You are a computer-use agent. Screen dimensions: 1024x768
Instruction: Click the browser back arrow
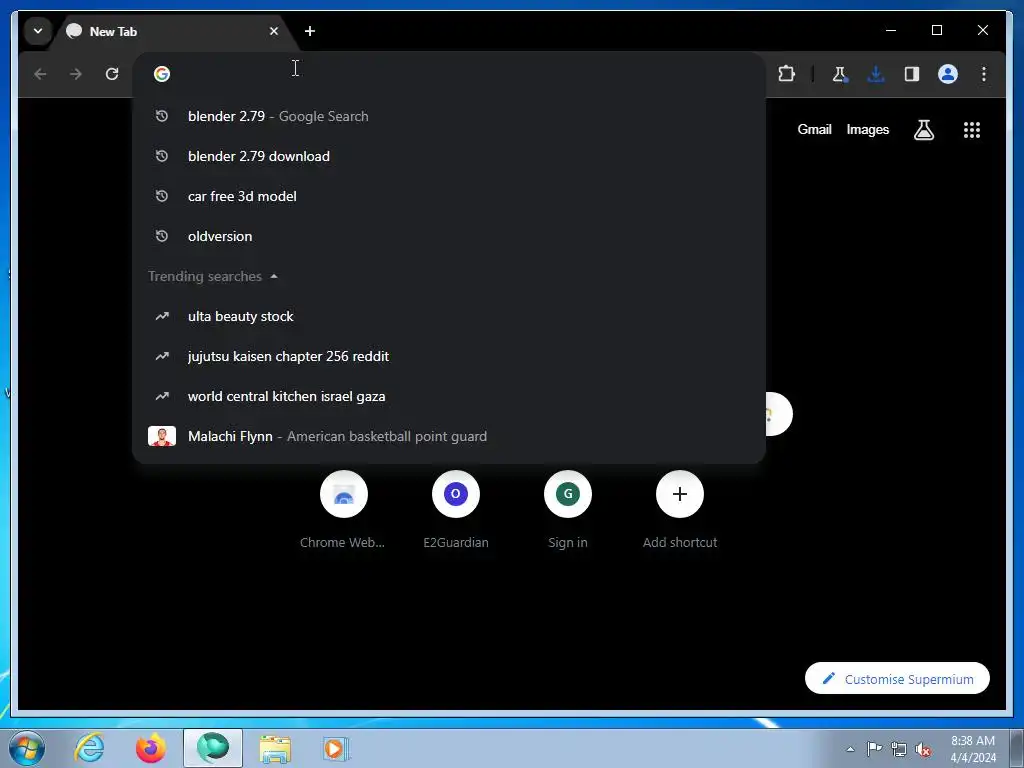tap(40, 74)
